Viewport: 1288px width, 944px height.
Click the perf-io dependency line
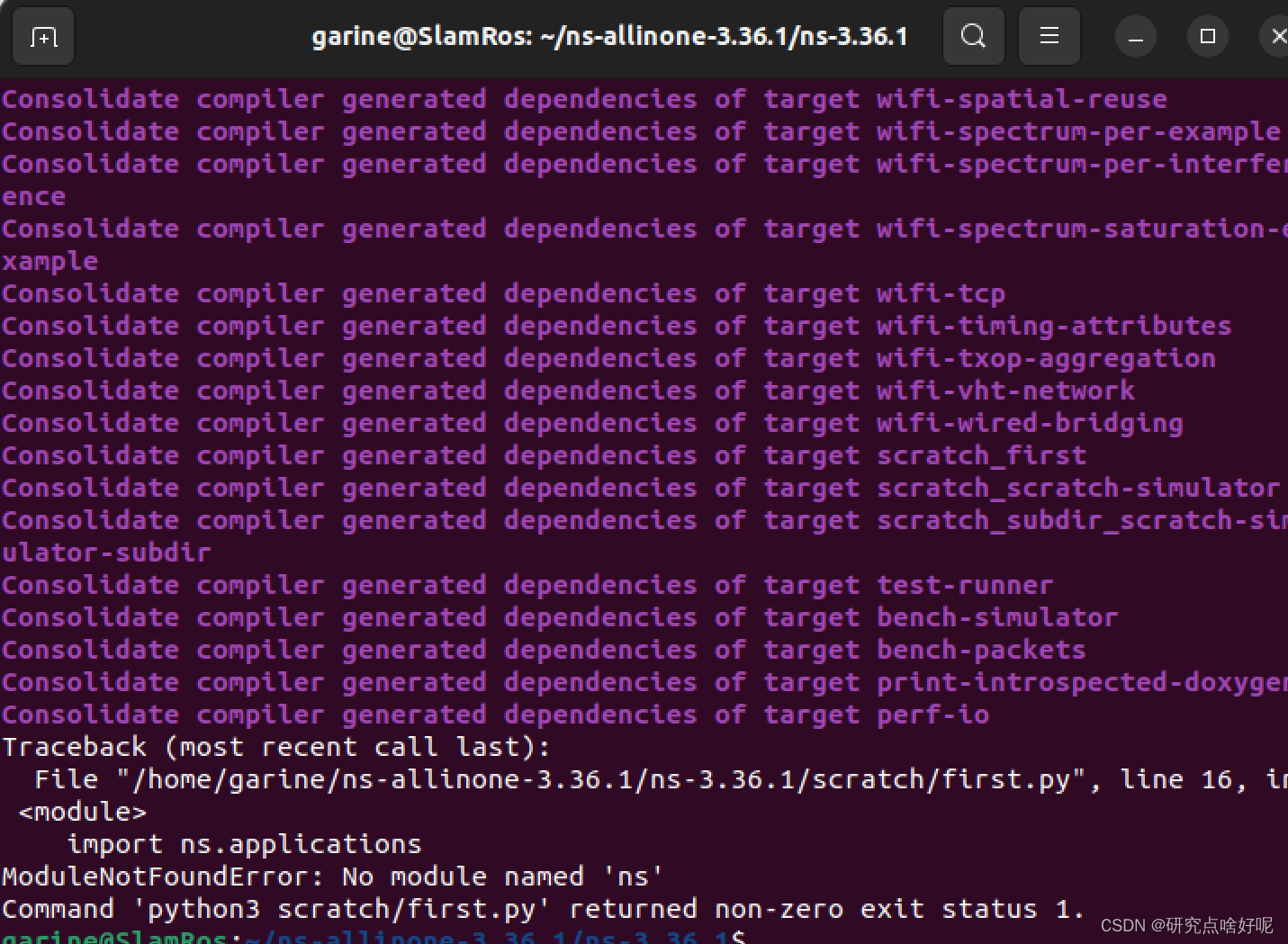(x=933, y=715)
